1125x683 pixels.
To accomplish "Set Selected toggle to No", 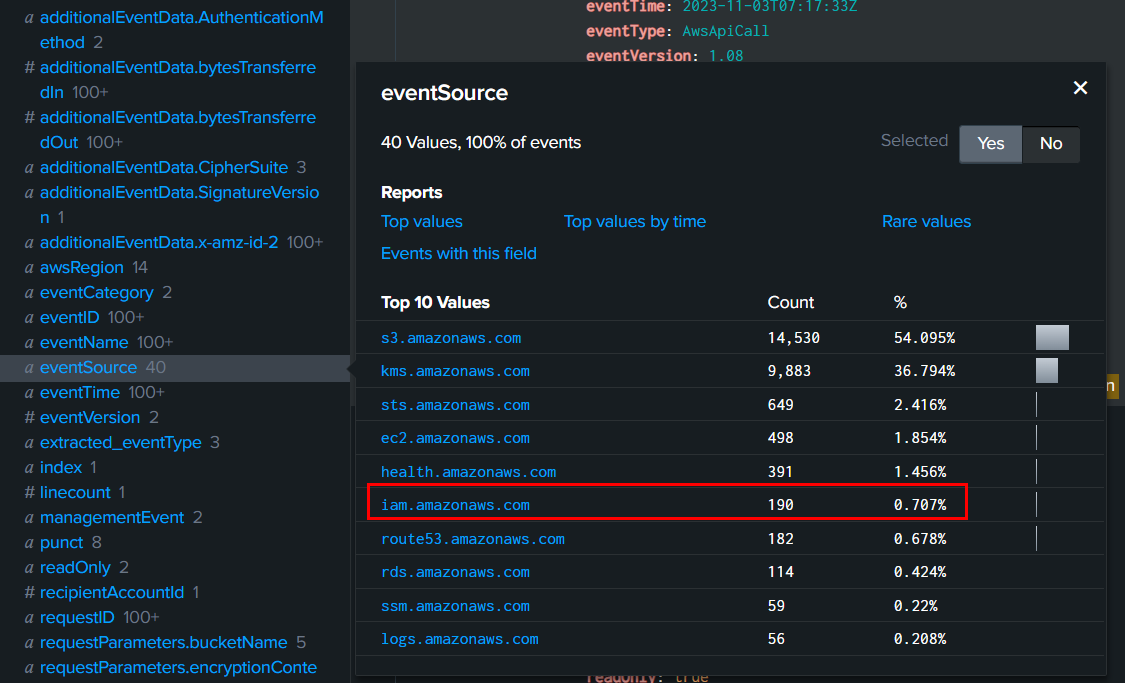I will click(1050, 144).
